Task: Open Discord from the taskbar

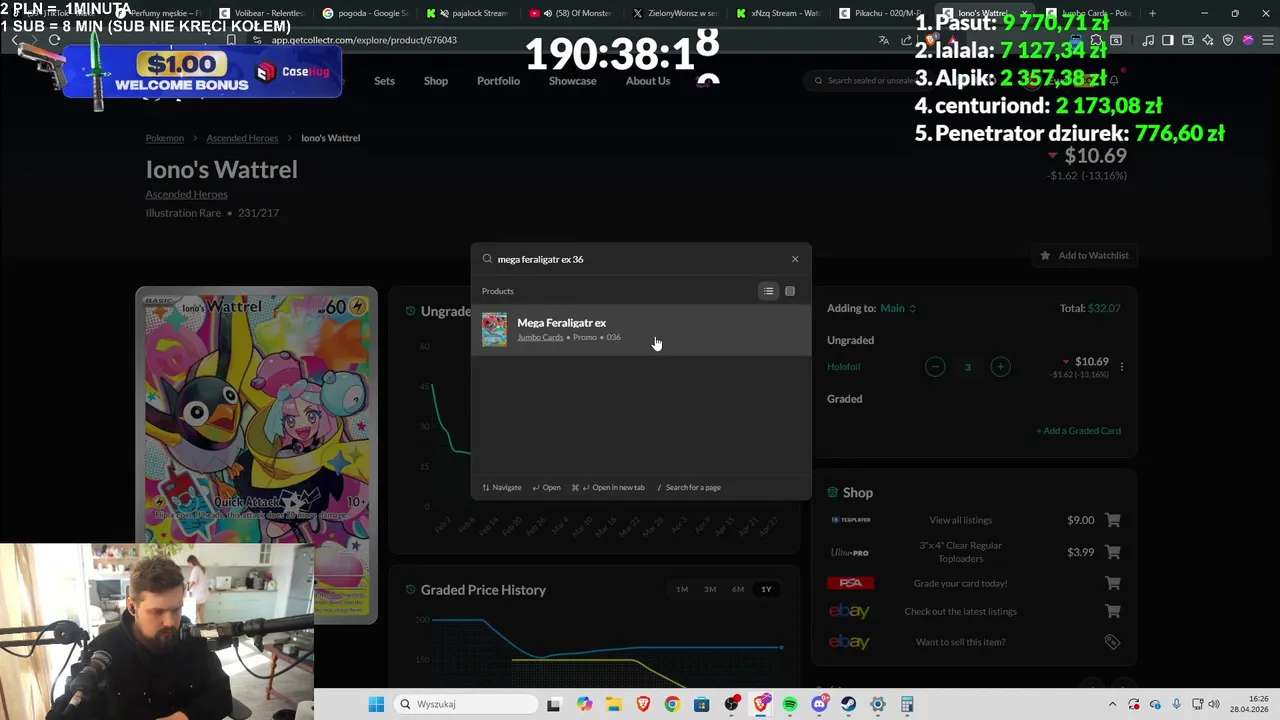Action: tap(820, 704)
